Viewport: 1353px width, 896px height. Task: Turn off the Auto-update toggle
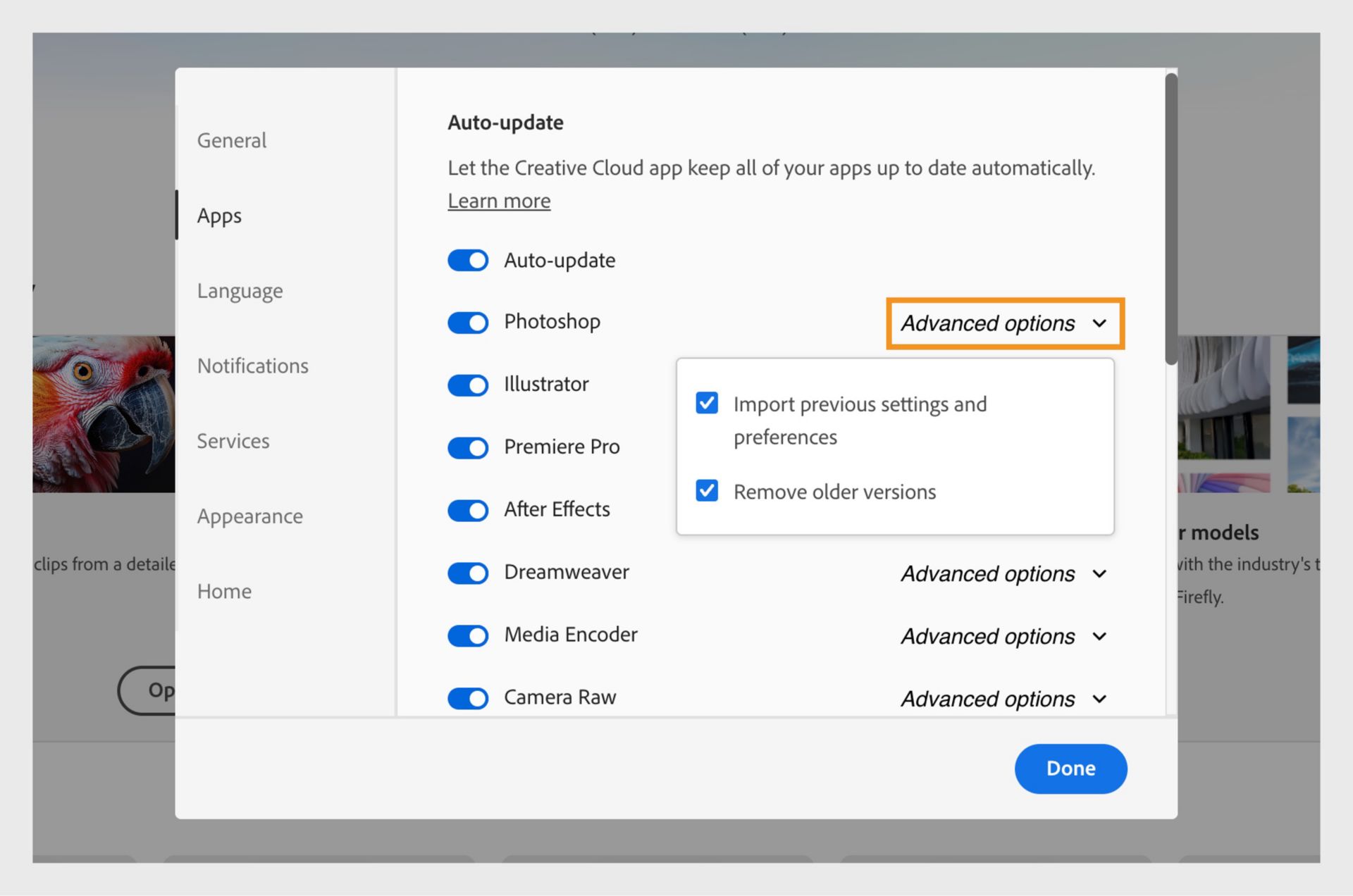click(467, 260)
